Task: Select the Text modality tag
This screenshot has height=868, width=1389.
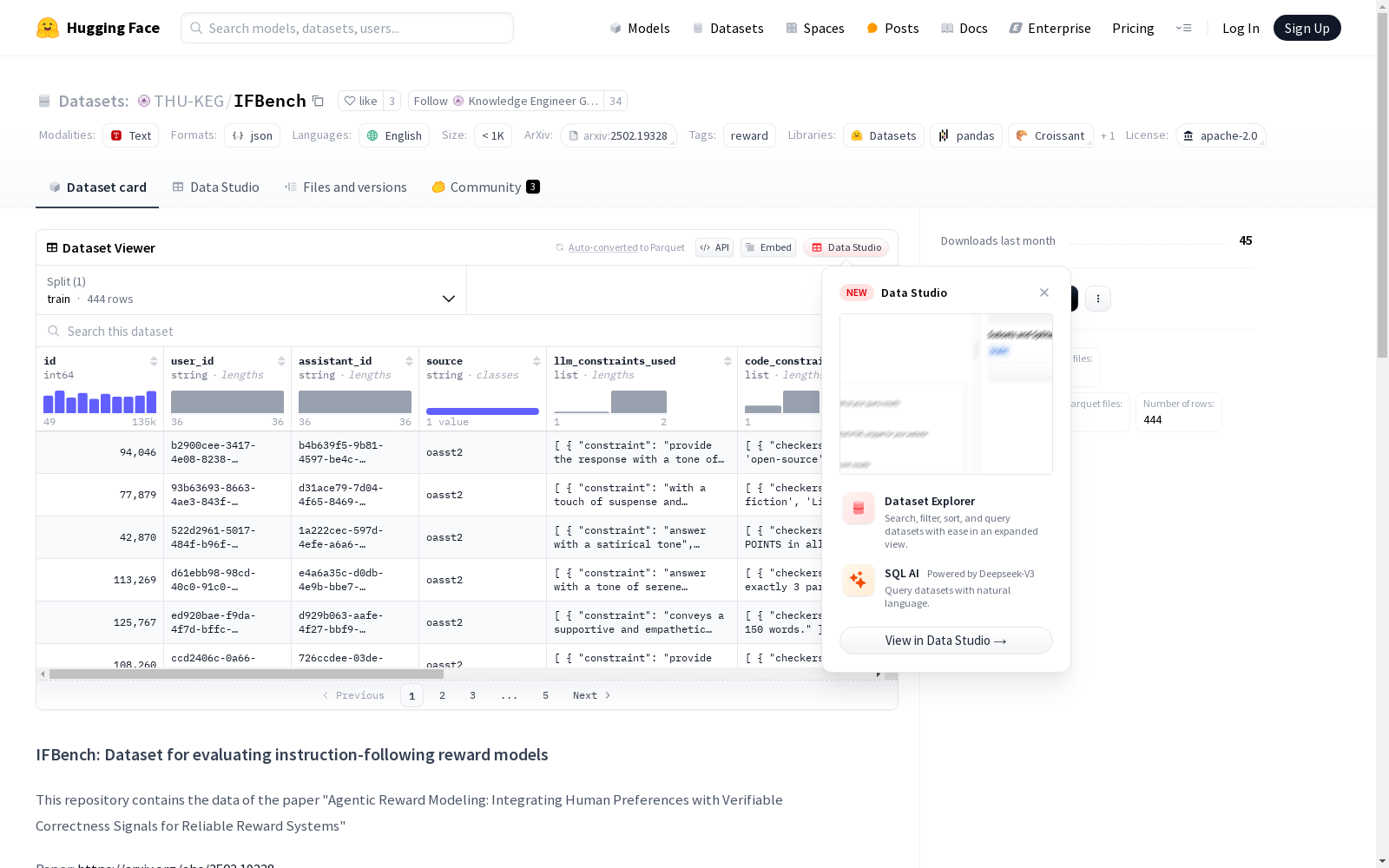Action: coord(131,135)
